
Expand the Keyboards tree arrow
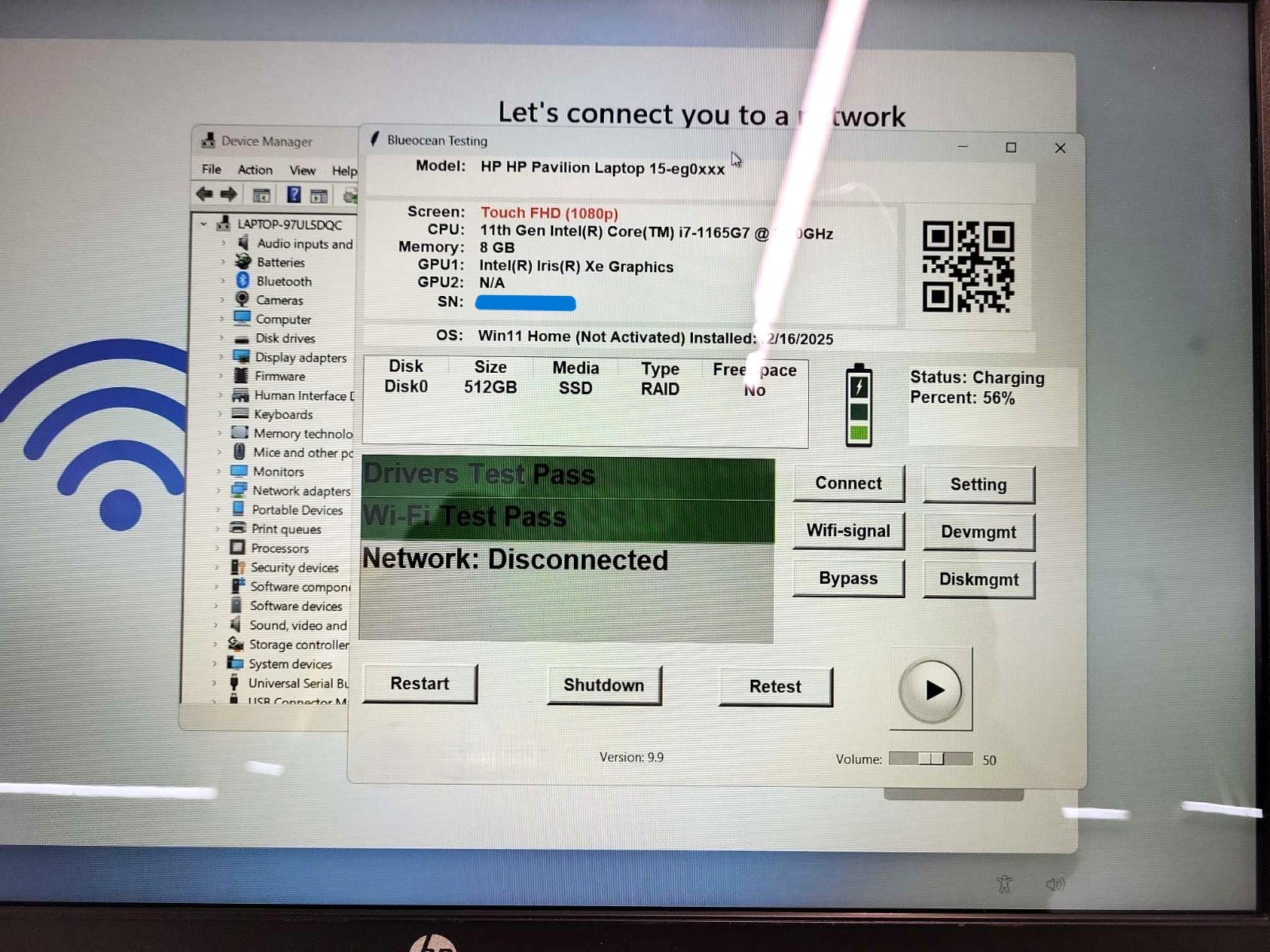(x=220, y=414)
